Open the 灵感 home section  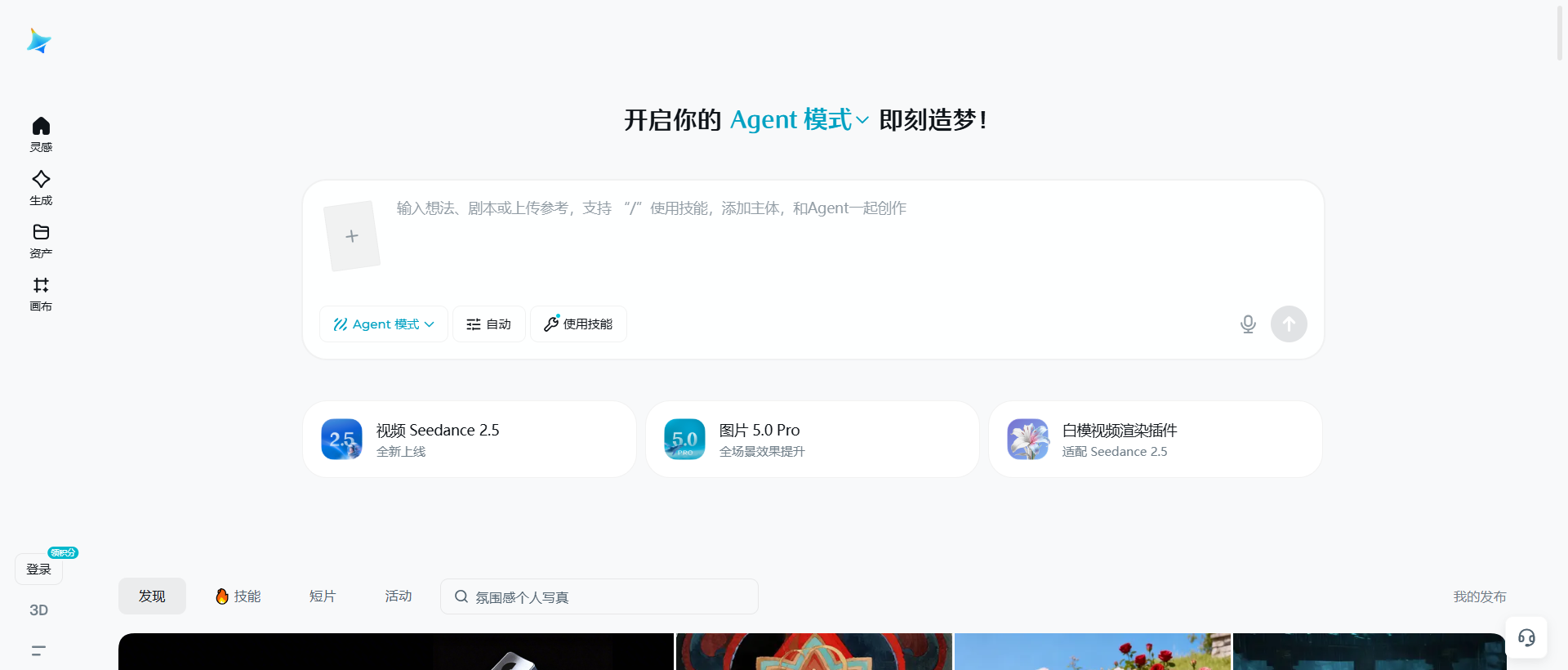click(41, 135)
